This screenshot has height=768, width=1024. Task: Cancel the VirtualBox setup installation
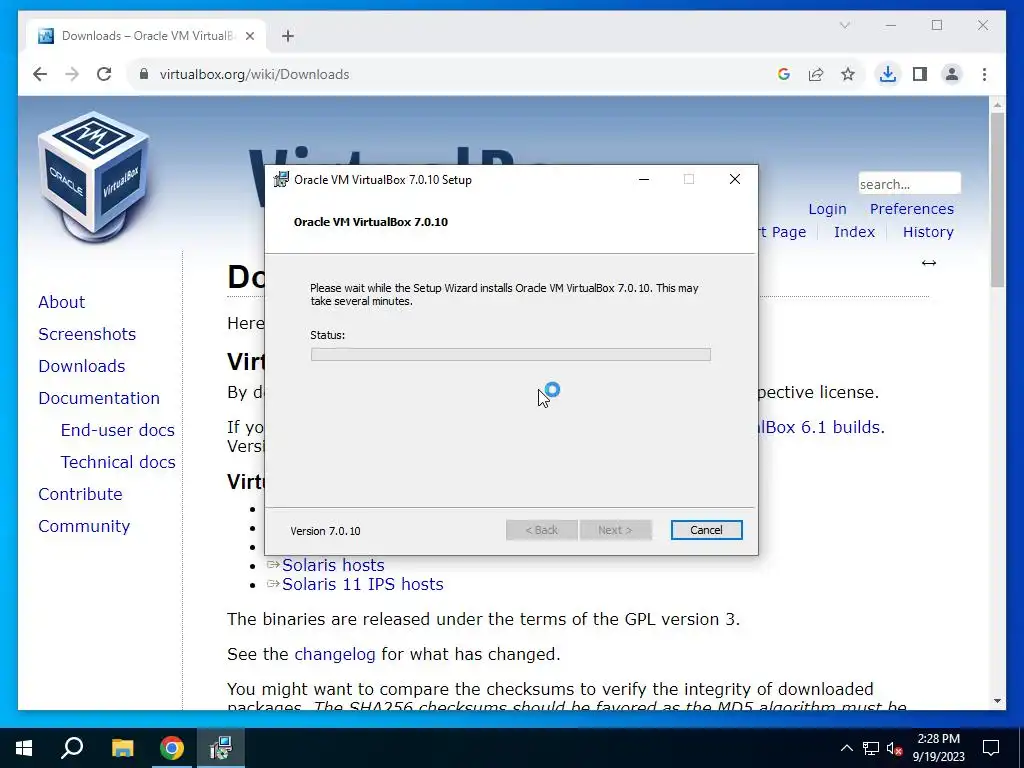[706, 530]
